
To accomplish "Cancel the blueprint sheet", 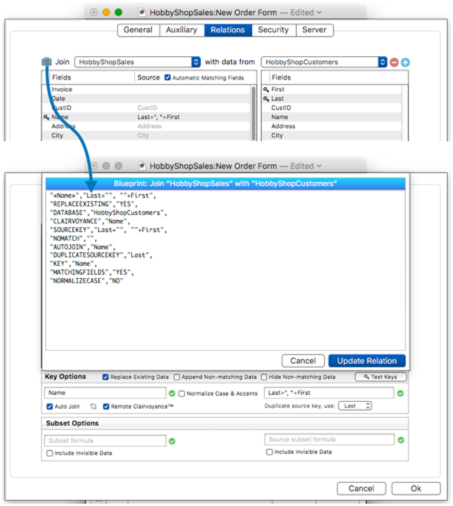I will tap(303, 361).
